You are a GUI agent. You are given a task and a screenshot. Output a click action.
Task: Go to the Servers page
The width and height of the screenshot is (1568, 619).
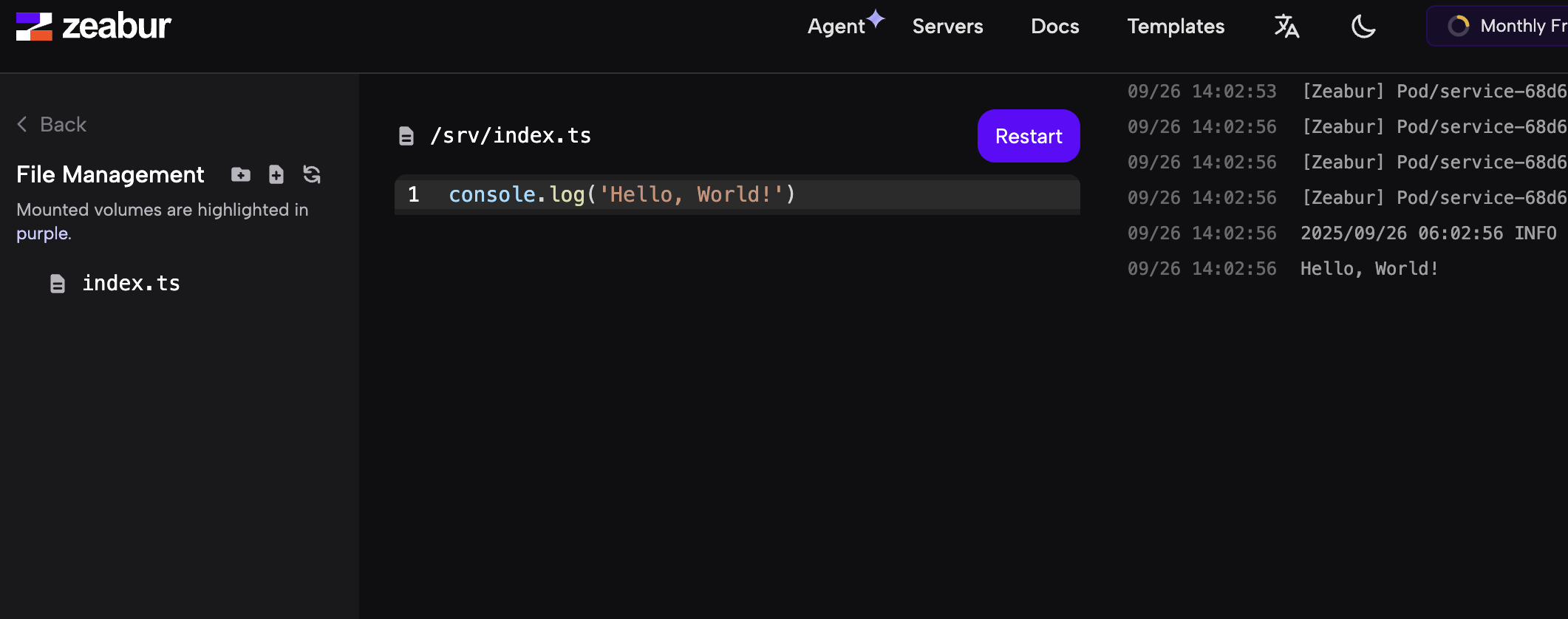click(x=947, y=27)
